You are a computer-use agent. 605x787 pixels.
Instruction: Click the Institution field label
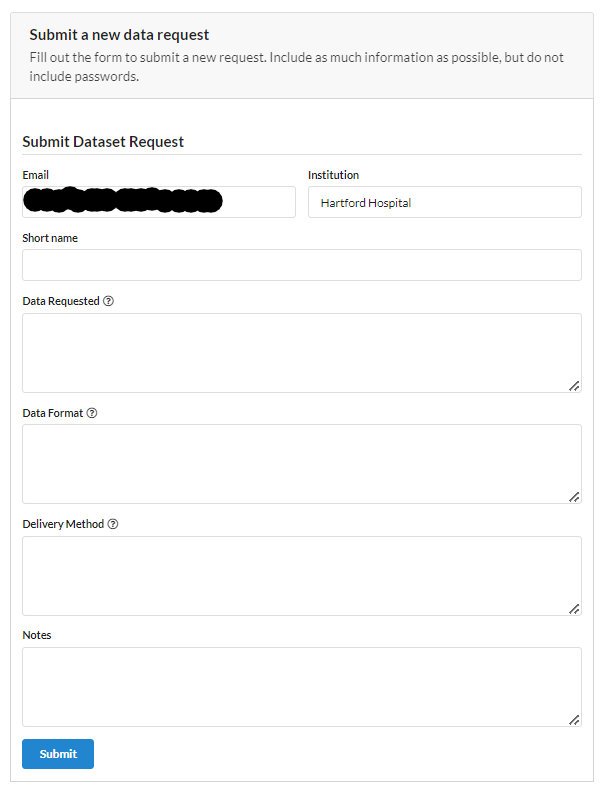coord(333,175)
